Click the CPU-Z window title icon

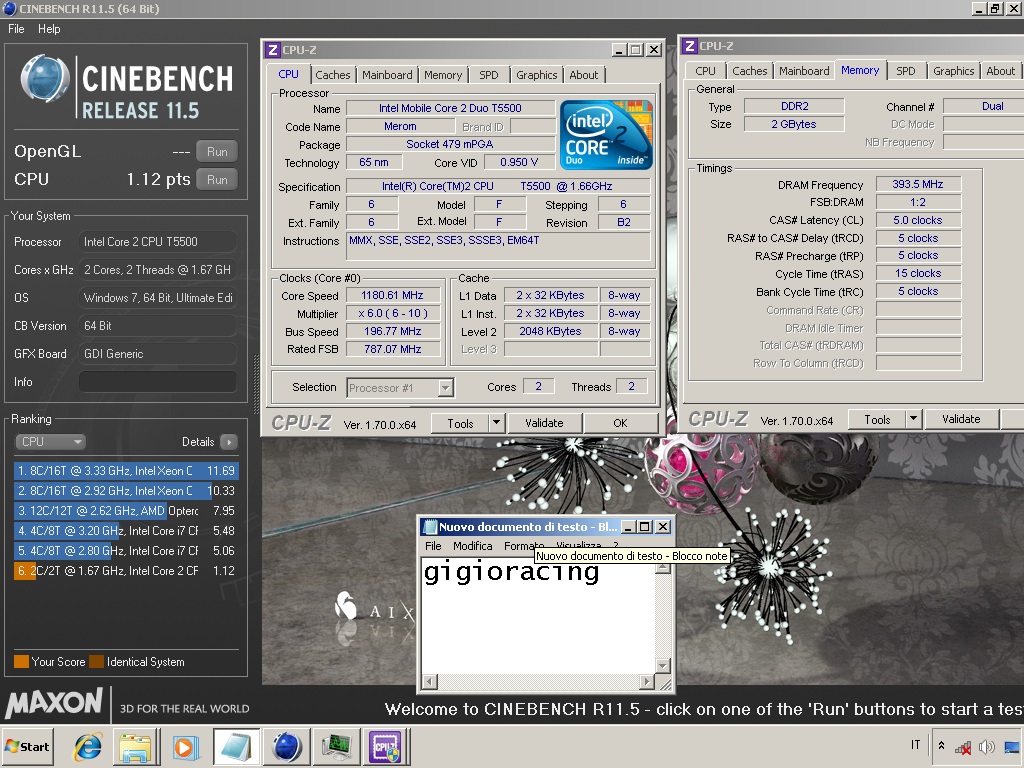click(x=273, y=50)
